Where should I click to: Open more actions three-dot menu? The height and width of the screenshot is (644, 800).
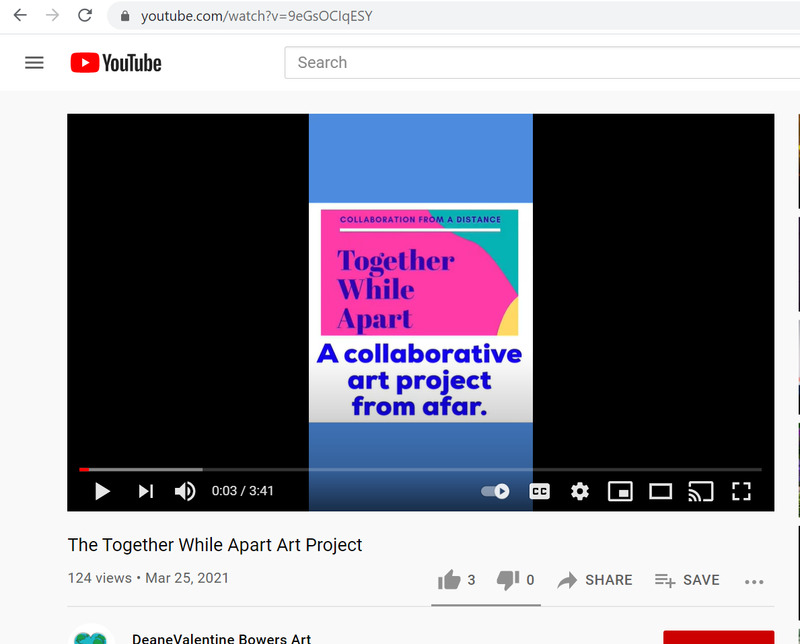[754, 581]
